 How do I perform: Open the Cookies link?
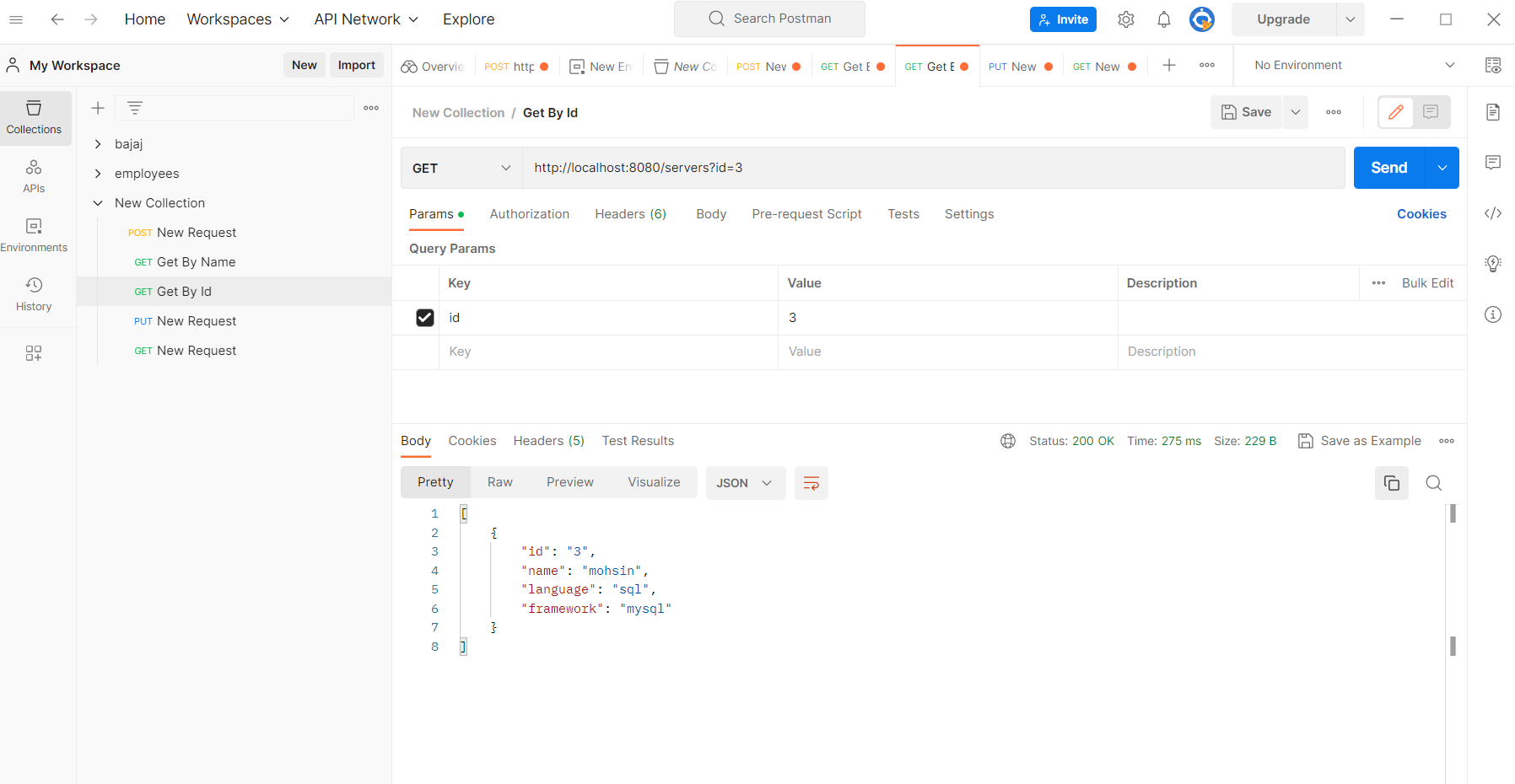(1421, 213)
